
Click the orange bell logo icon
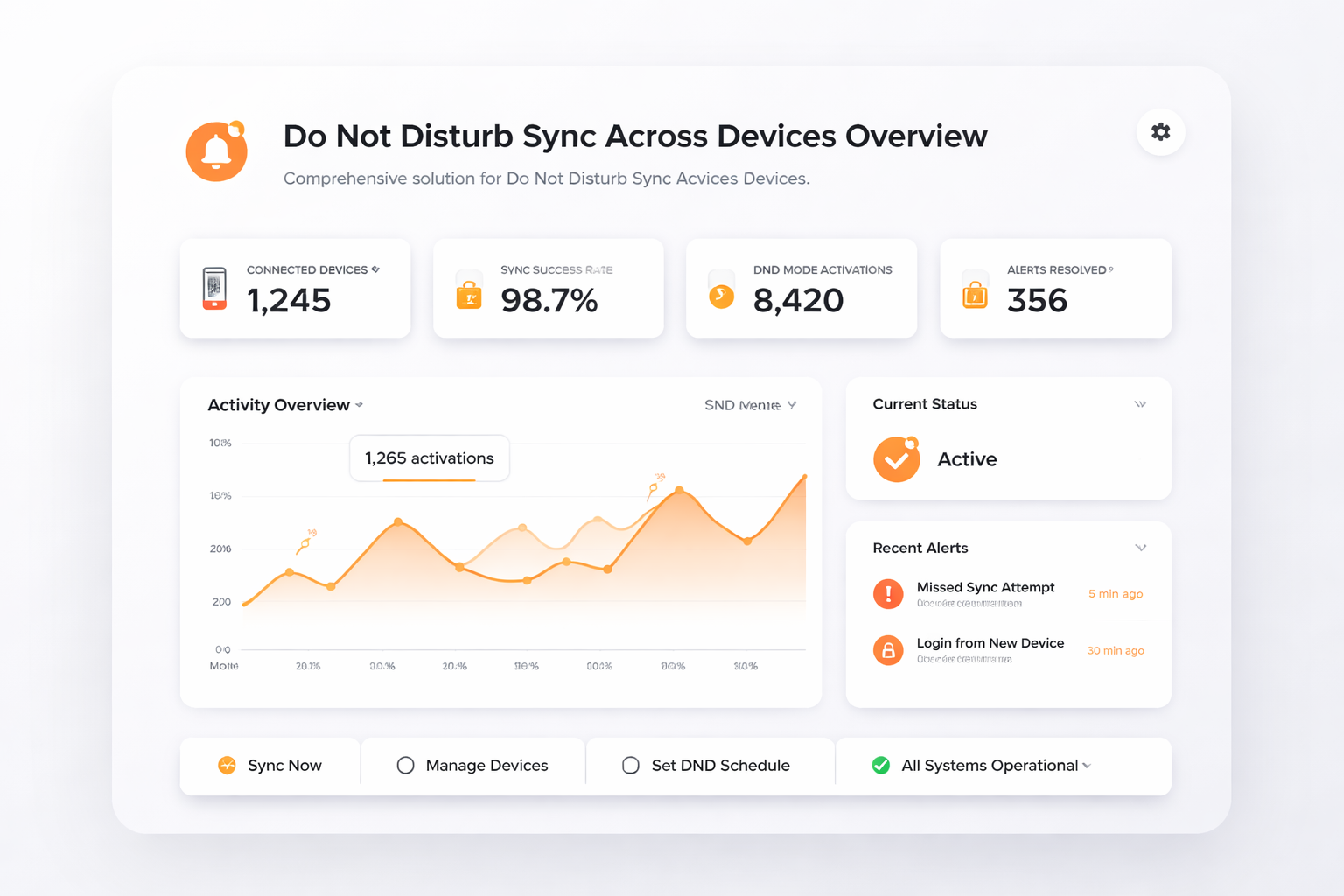[x=216, y=151]
